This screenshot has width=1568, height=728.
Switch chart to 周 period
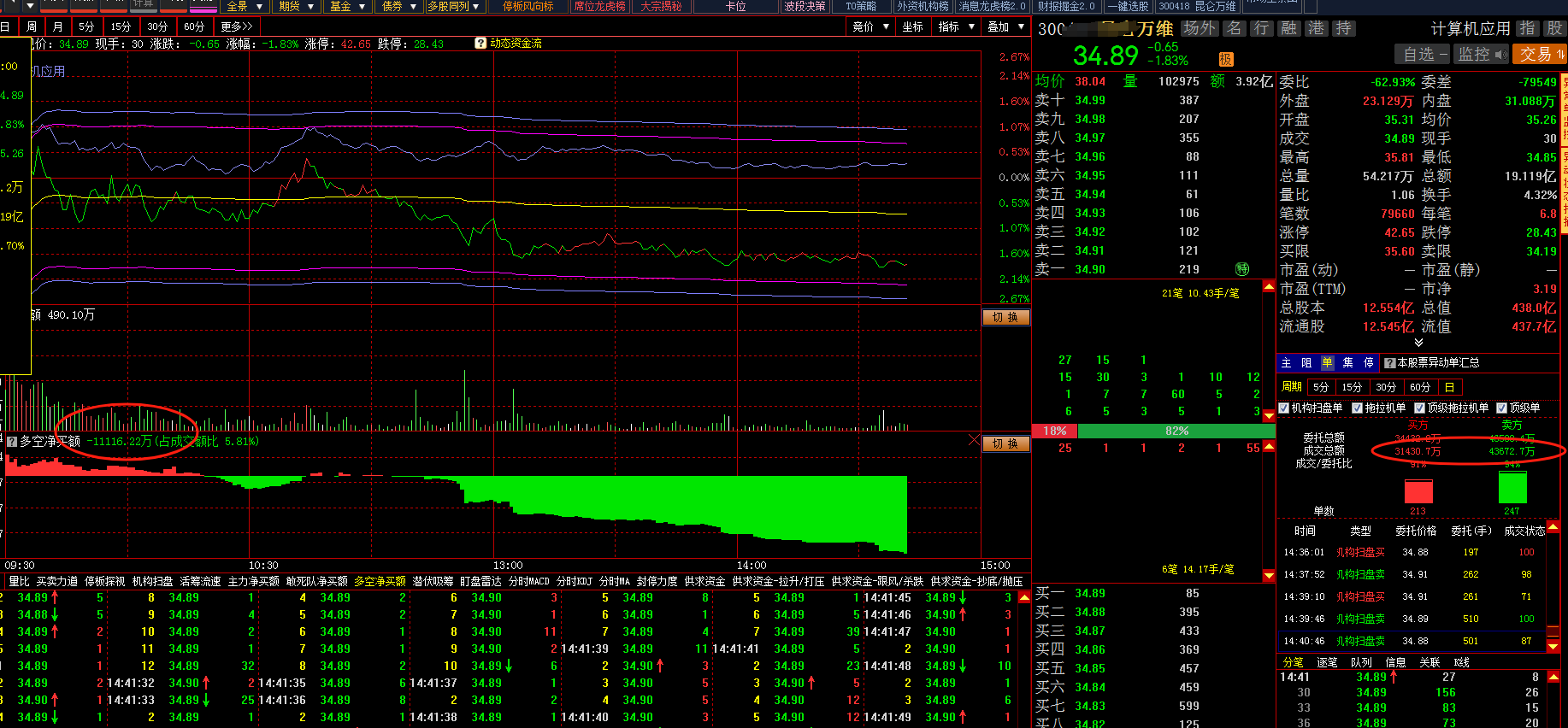pos(32,26)
